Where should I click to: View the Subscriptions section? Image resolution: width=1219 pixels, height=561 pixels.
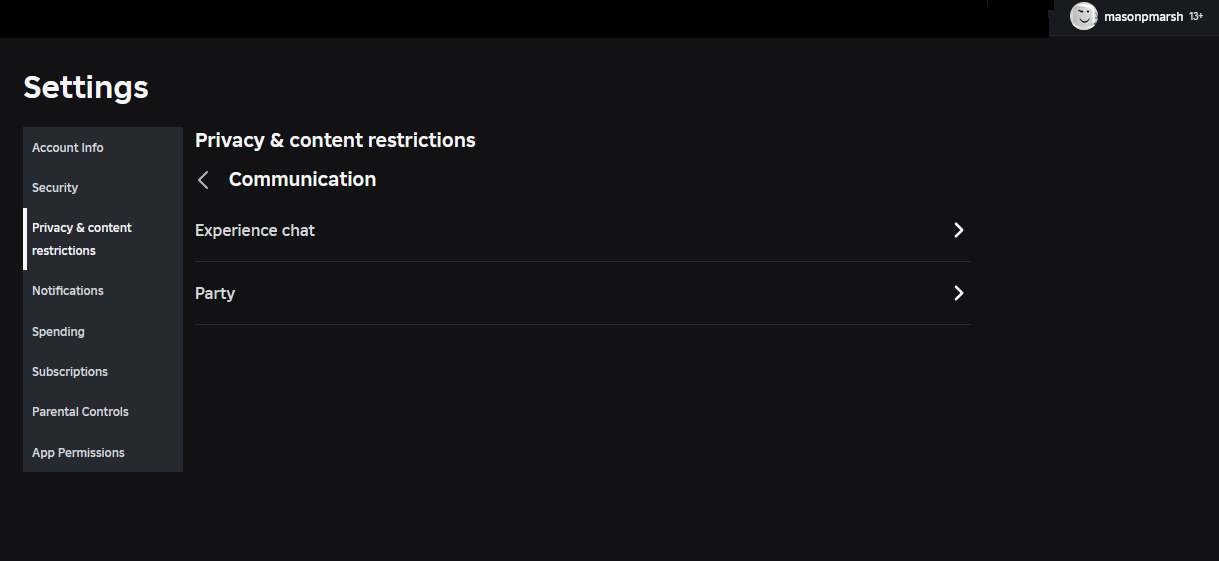coord(103,371)
